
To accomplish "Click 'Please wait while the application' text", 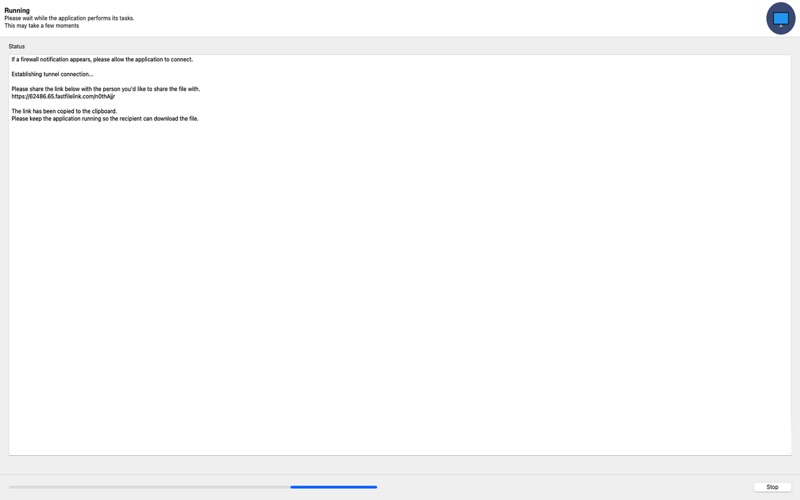I will [69, 18].
